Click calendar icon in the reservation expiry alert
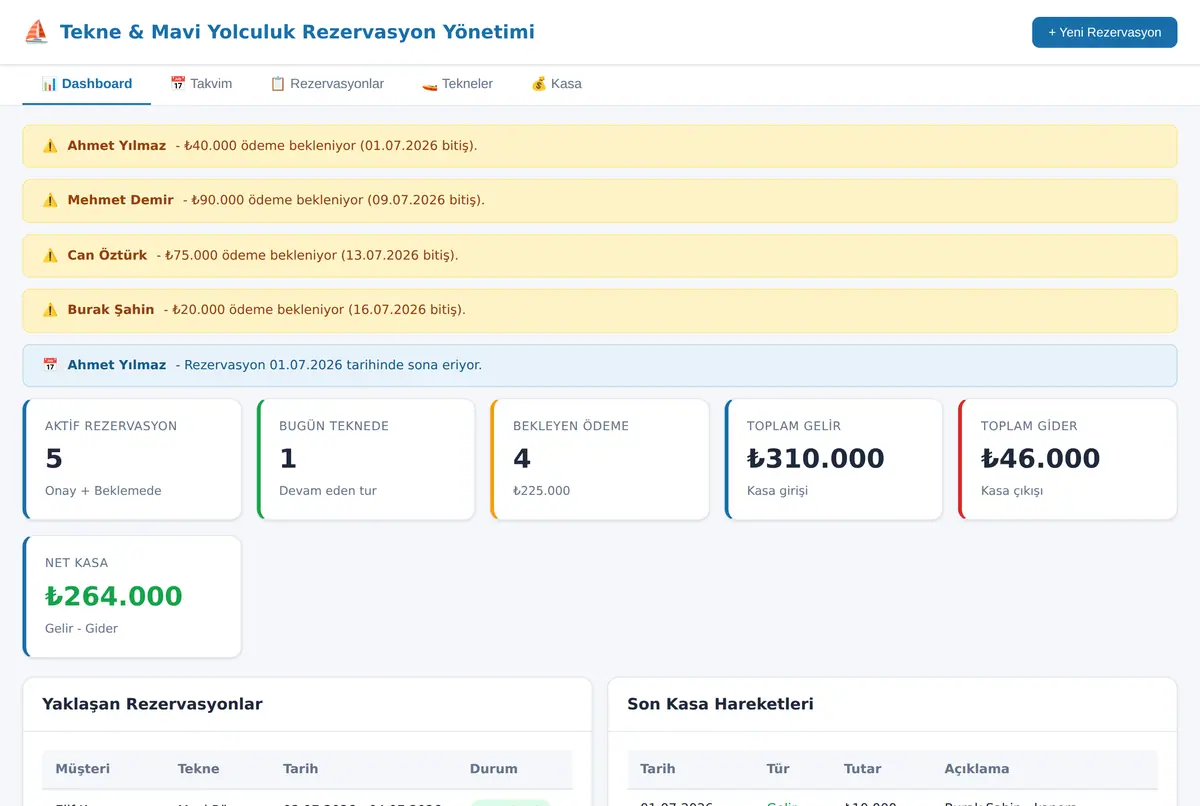The height and width of the screenshot is (806, 1200). coord(50,365)
